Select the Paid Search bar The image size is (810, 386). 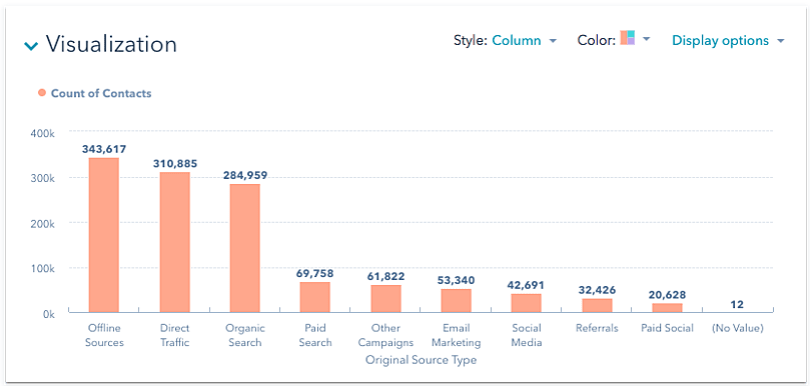(x=315, y=297)
